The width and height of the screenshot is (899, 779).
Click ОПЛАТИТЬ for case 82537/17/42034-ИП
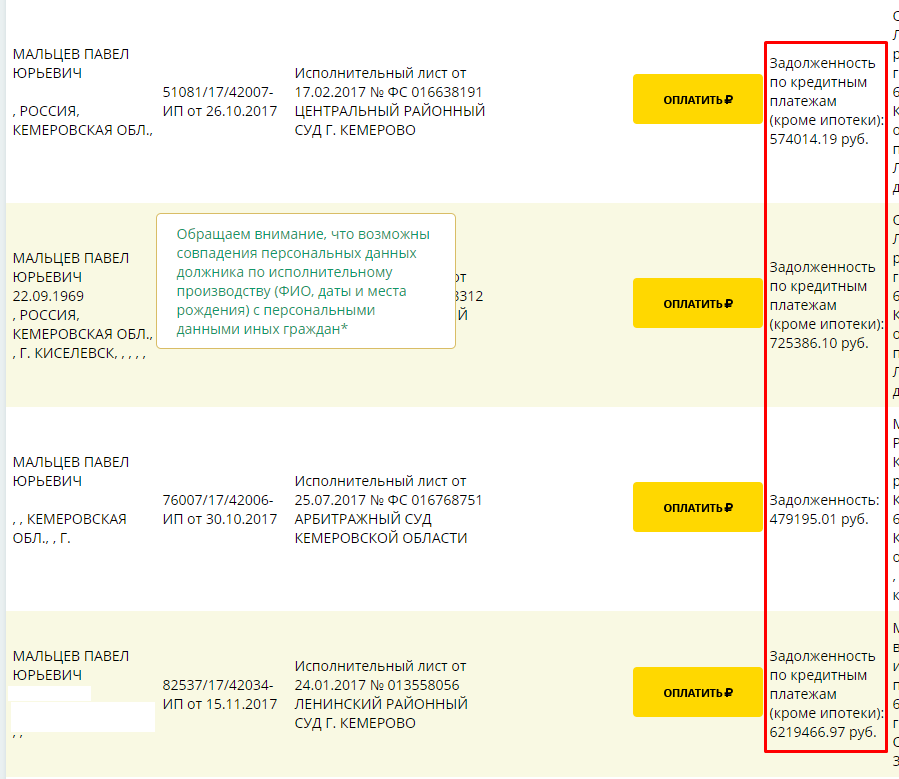(697, 692)
